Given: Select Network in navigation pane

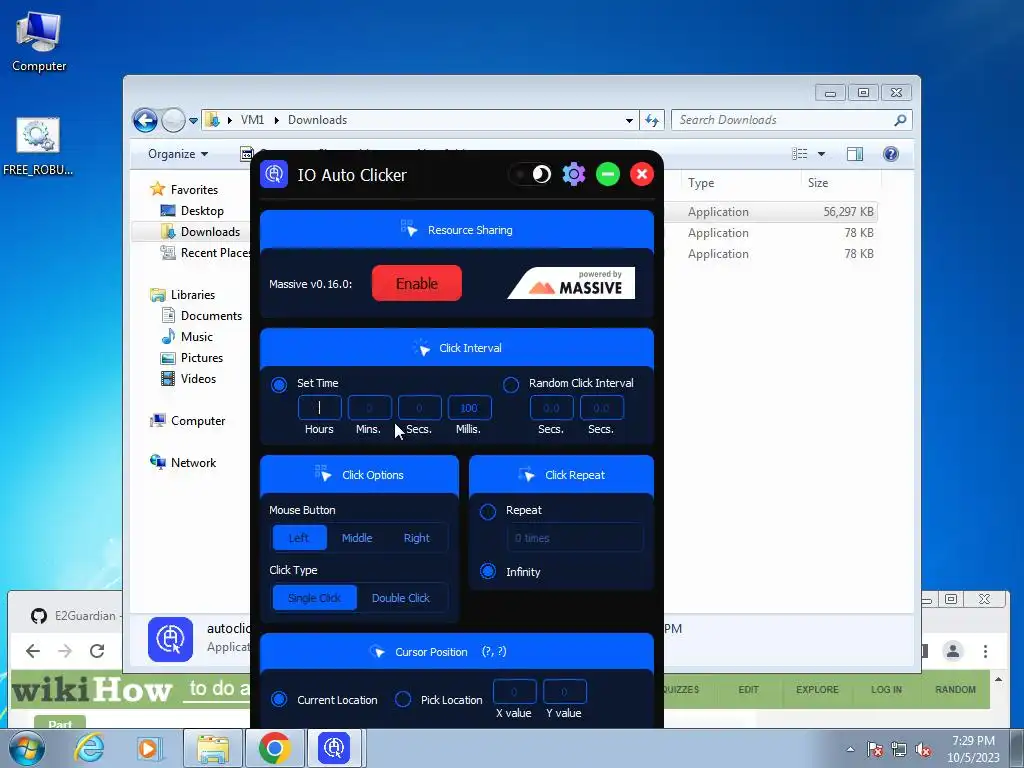Looking at the screenshot, I should coord(193,463).
